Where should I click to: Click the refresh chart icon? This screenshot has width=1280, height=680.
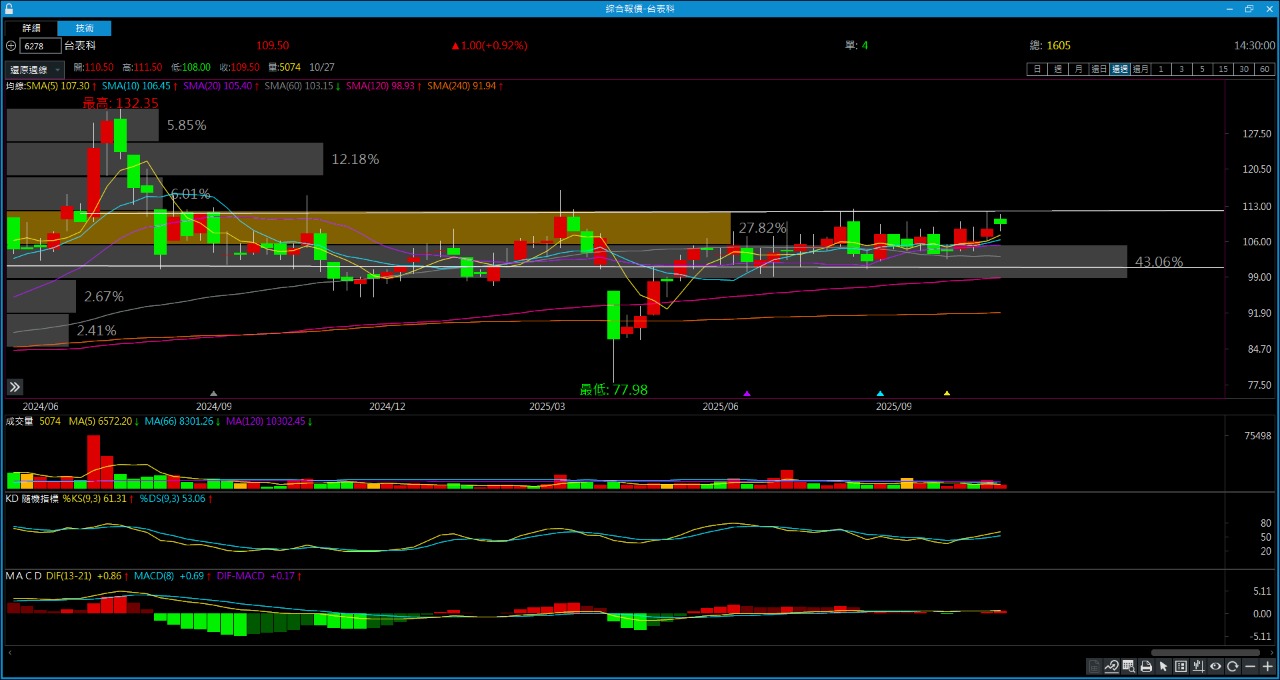pyautogui.click(x=1233, y=666)
